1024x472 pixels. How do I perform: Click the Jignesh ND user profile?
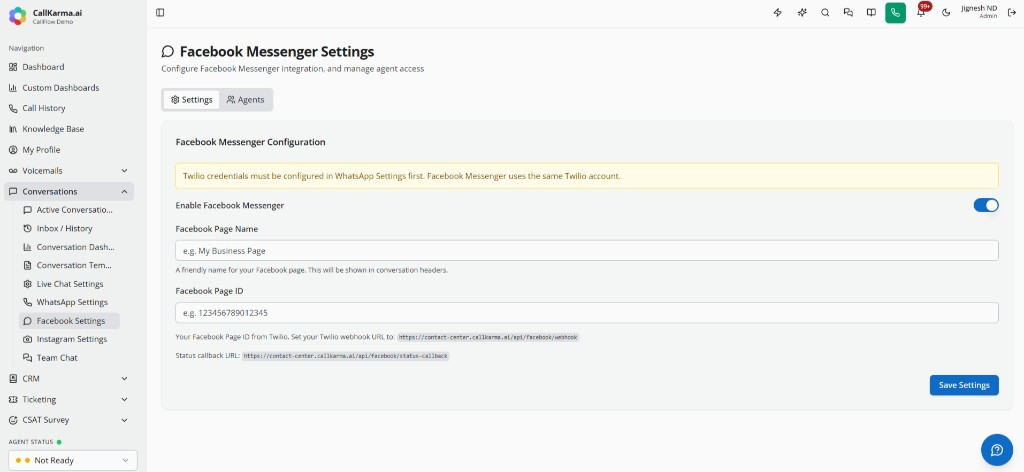pos(979,12)
